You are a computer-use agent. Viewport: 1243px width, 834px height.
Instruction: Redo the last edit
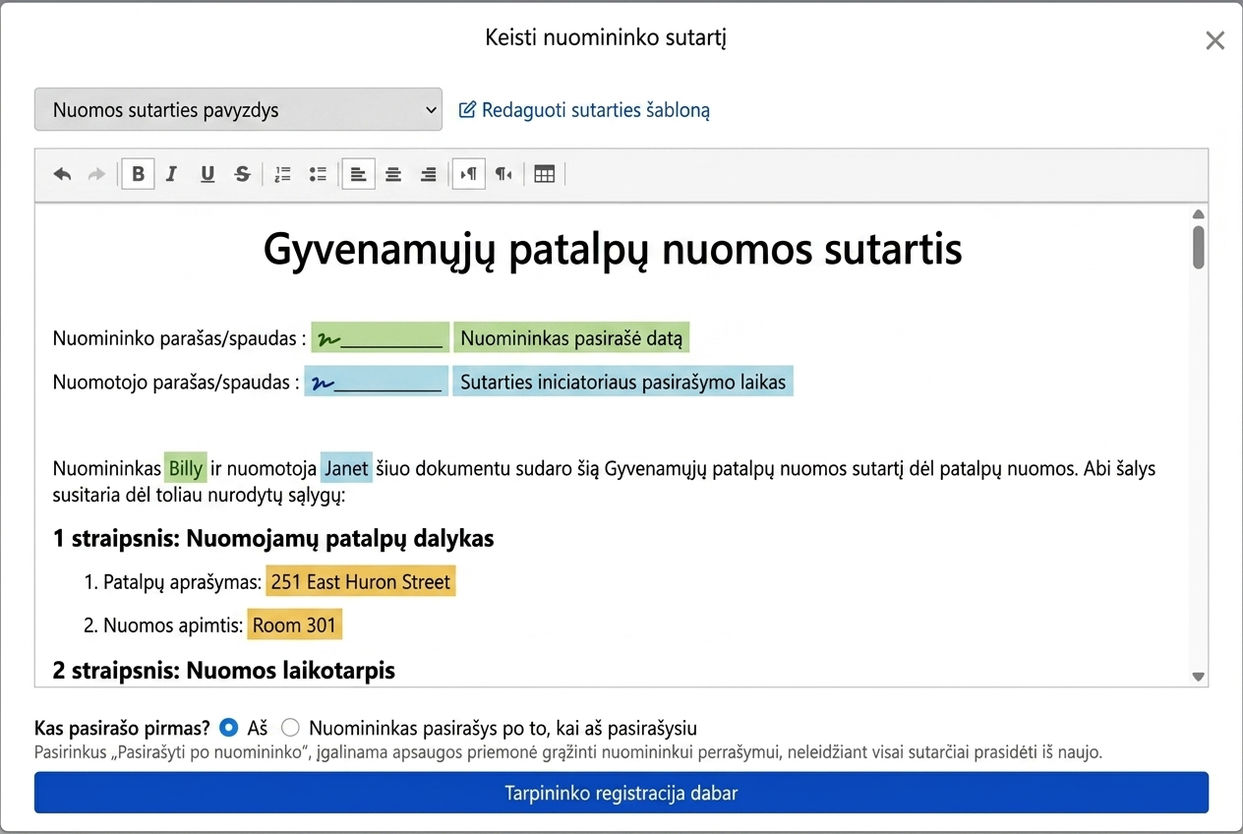click(97, 174)
